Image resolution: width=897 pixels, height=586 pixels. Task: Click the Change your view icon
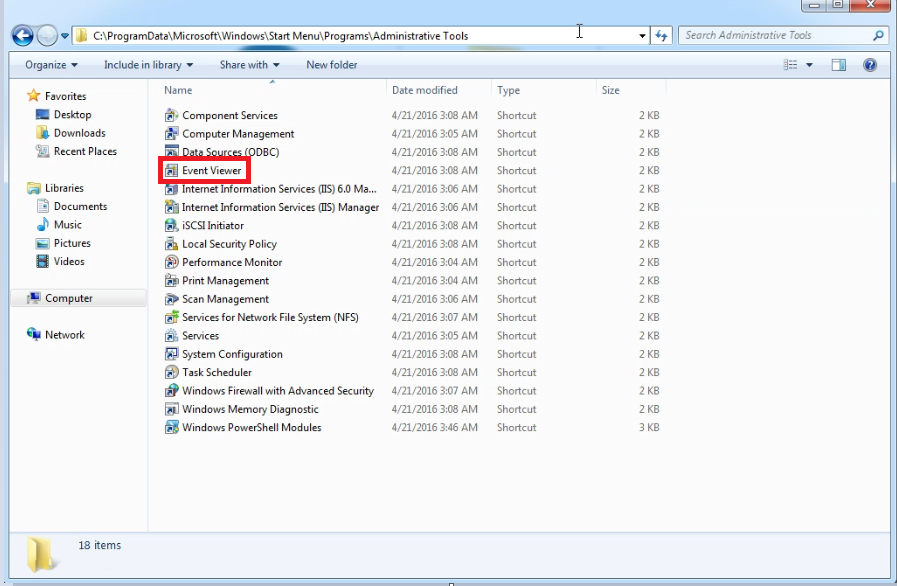click(x=791, y=65)
